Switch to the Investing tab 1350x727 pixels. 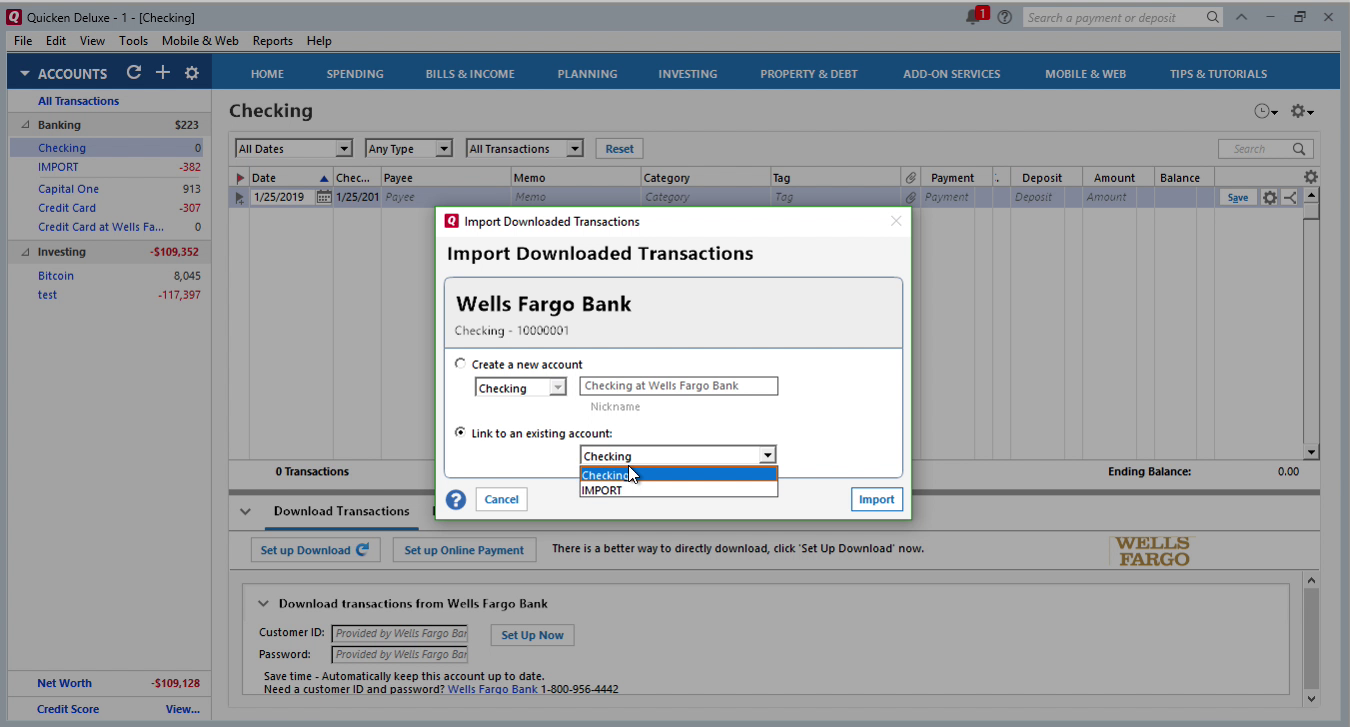[x=687, y=74]
